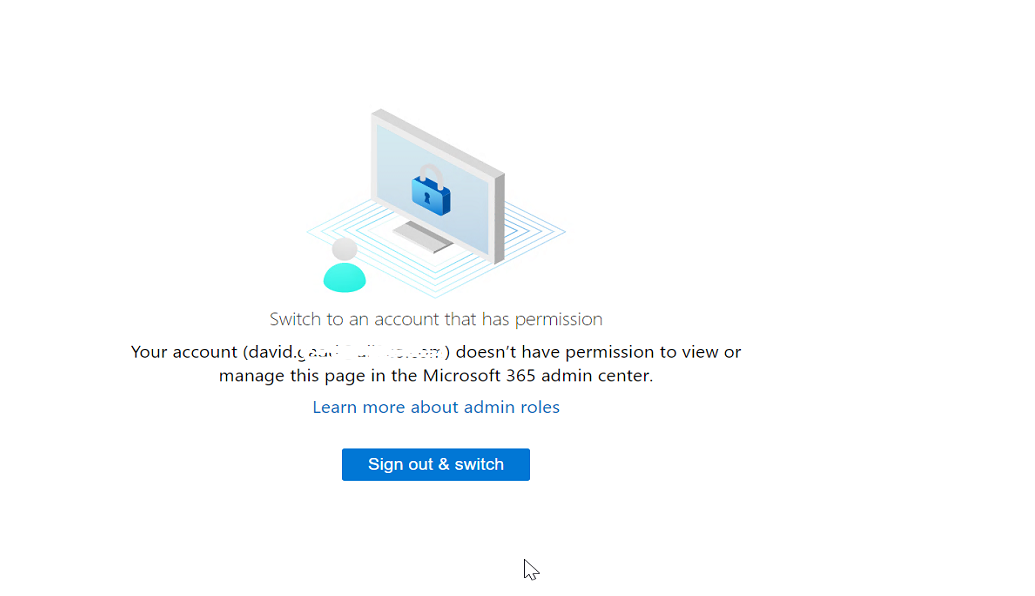1035x596 pixels.
Task: Click the gray head of the user figure
Action: [x=344, y=249]
